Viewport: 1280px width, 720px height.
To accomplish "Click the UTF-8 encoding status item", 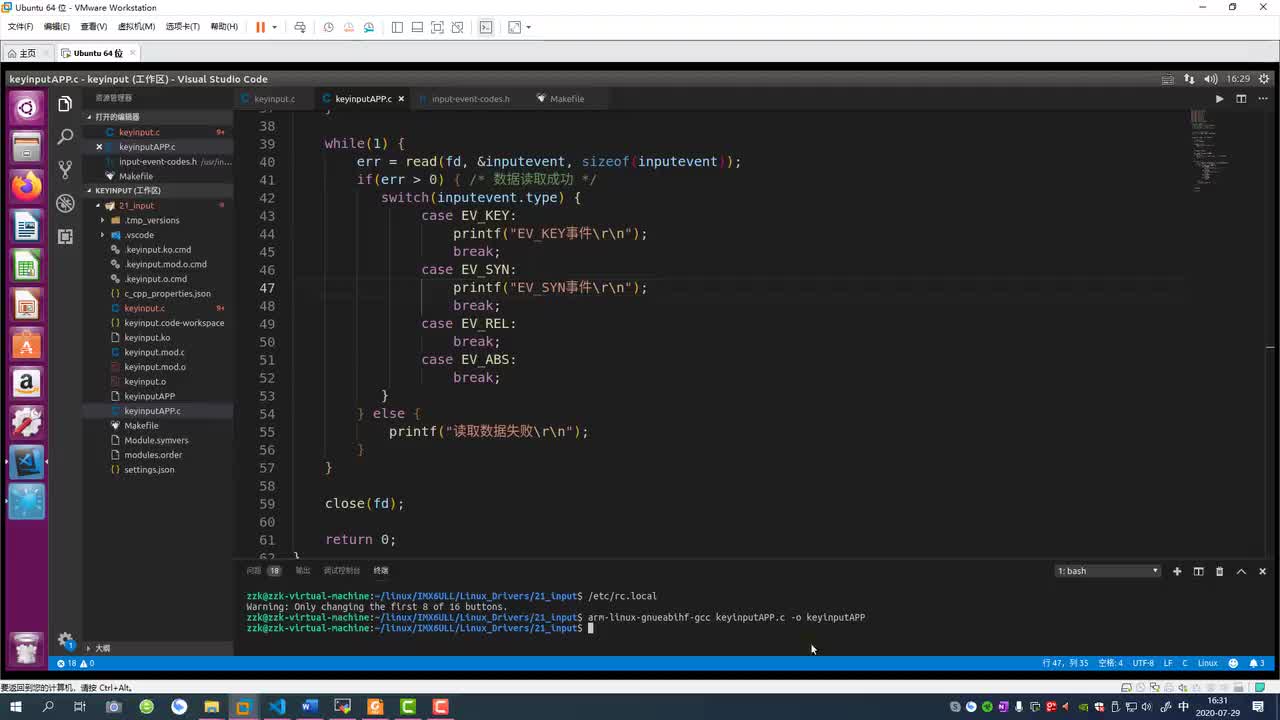I will point(1143,663).
